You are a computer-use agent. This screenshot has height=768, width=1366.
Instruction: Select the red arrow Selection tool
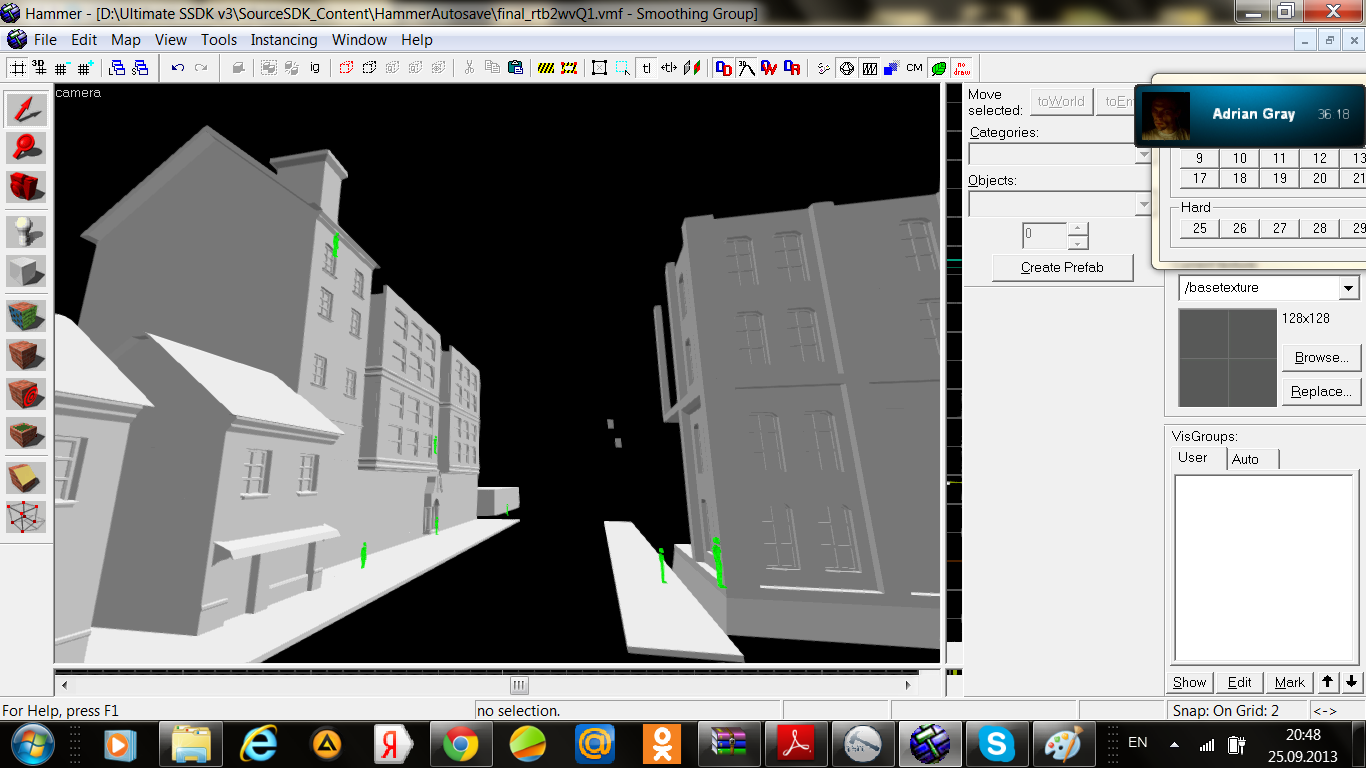click(27, 110)
